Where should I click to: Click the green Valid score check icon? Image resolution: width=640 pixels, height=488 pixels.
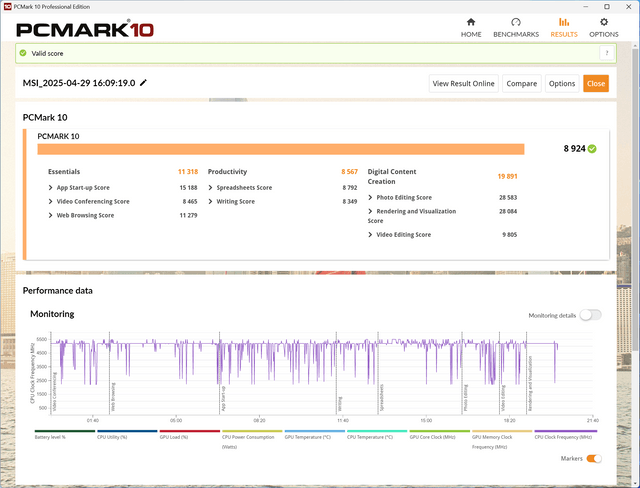click(x=23, y=53)
